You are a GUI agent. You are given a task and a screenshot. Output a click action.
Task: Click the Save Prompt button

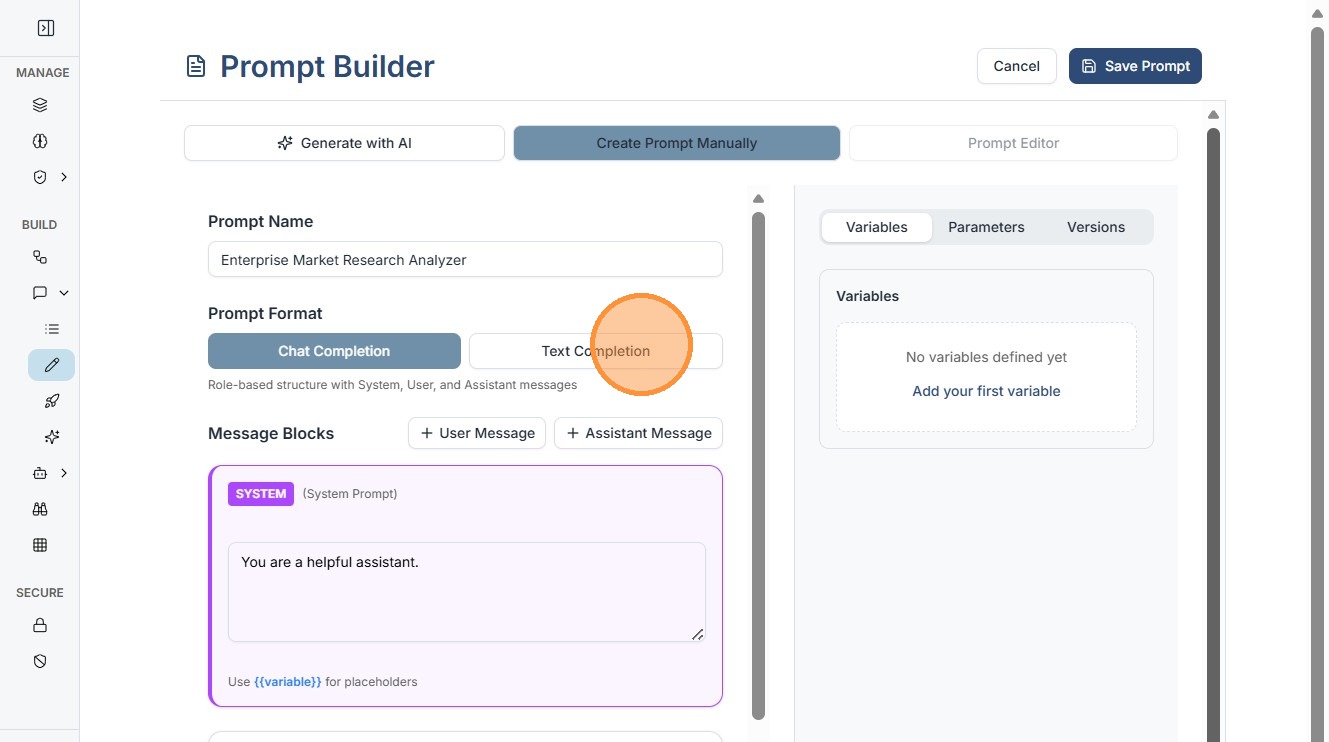[1135, 66]
